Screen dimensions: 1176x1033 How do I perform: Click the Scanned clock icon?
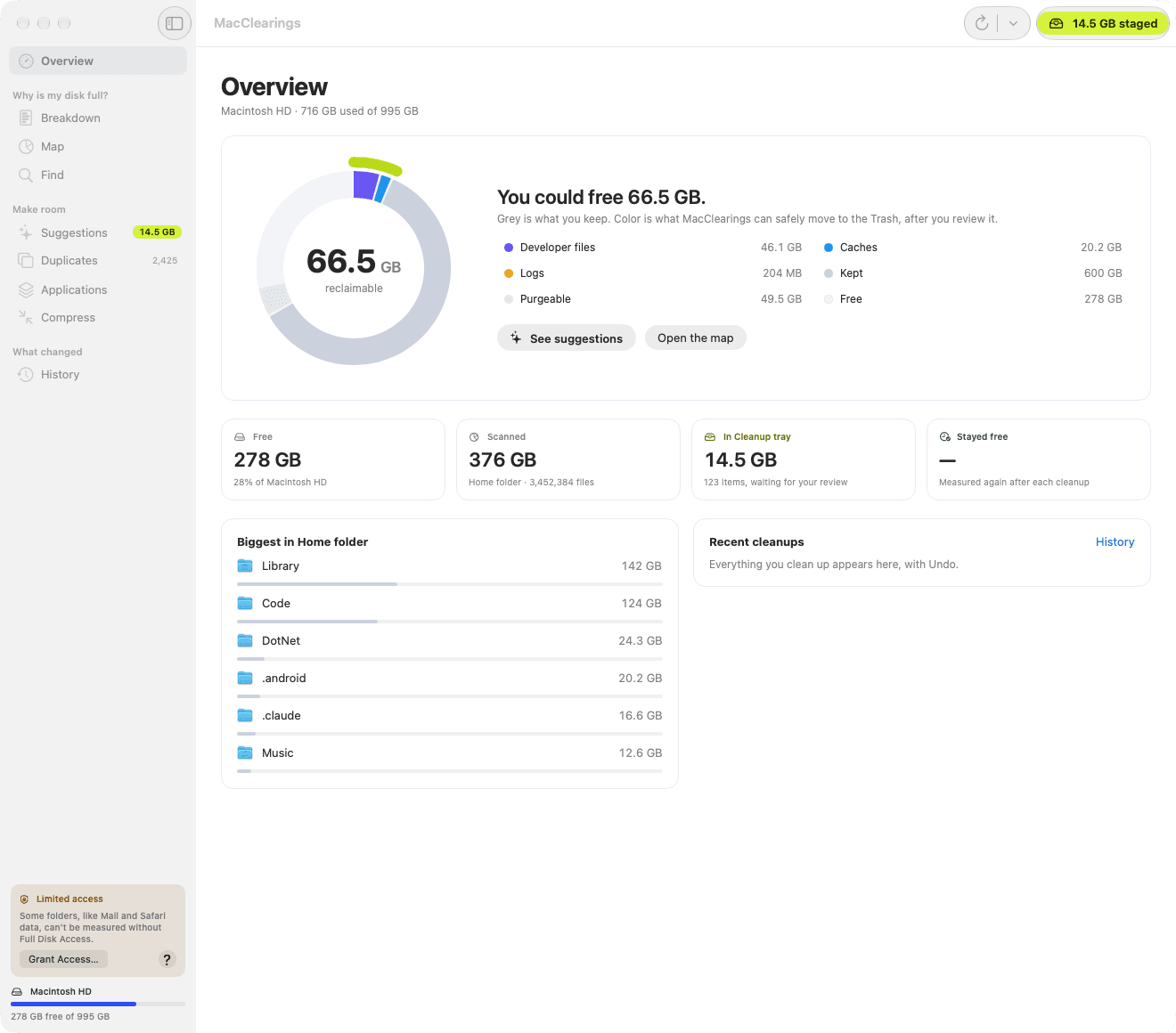(x=475, y=437)
